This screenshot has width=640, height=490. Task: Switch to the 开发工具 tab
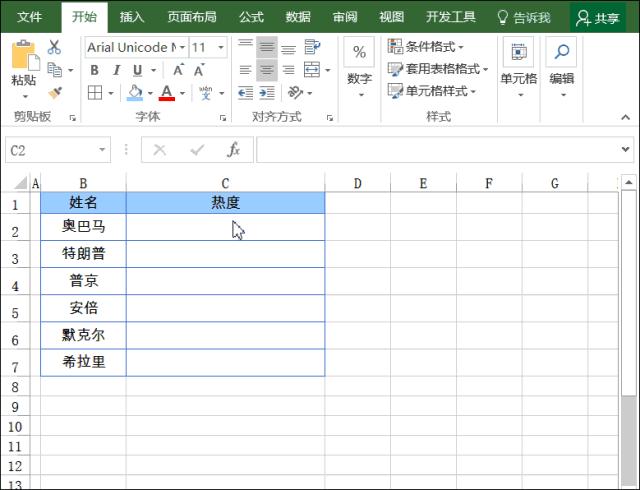pos(451,17)
